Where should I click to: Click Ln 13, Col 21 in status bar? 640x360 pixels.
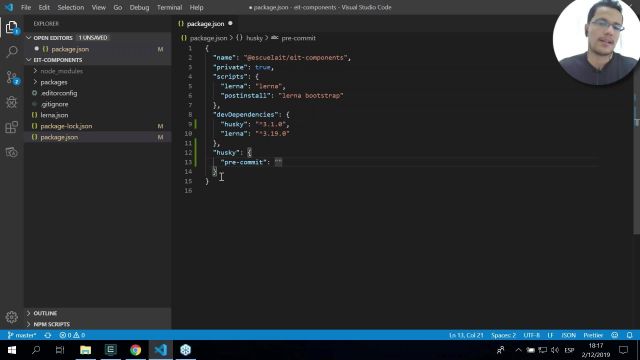click(466, 335)
